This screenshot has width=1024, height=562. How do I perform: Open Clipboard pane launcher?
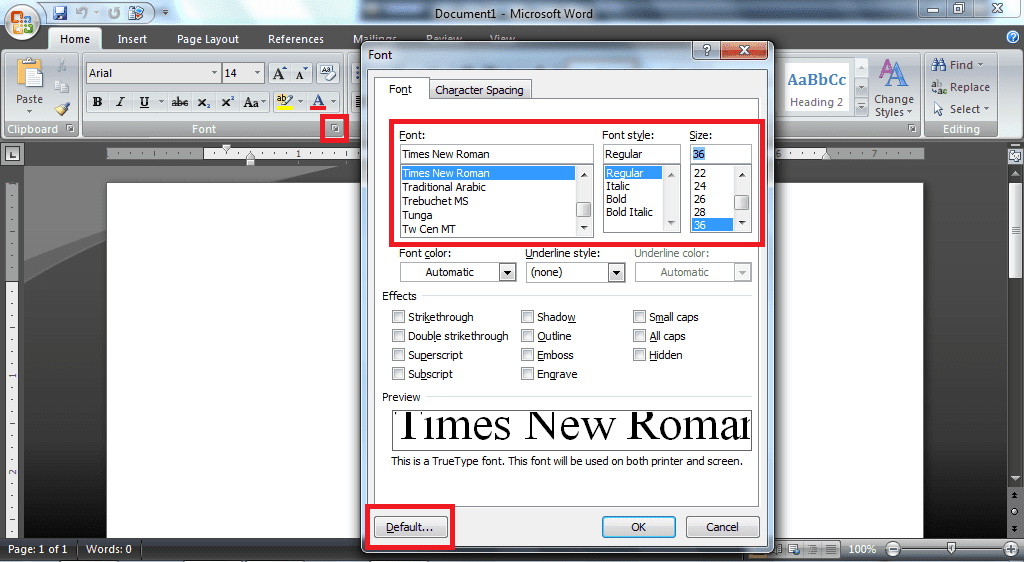point(70,129)
